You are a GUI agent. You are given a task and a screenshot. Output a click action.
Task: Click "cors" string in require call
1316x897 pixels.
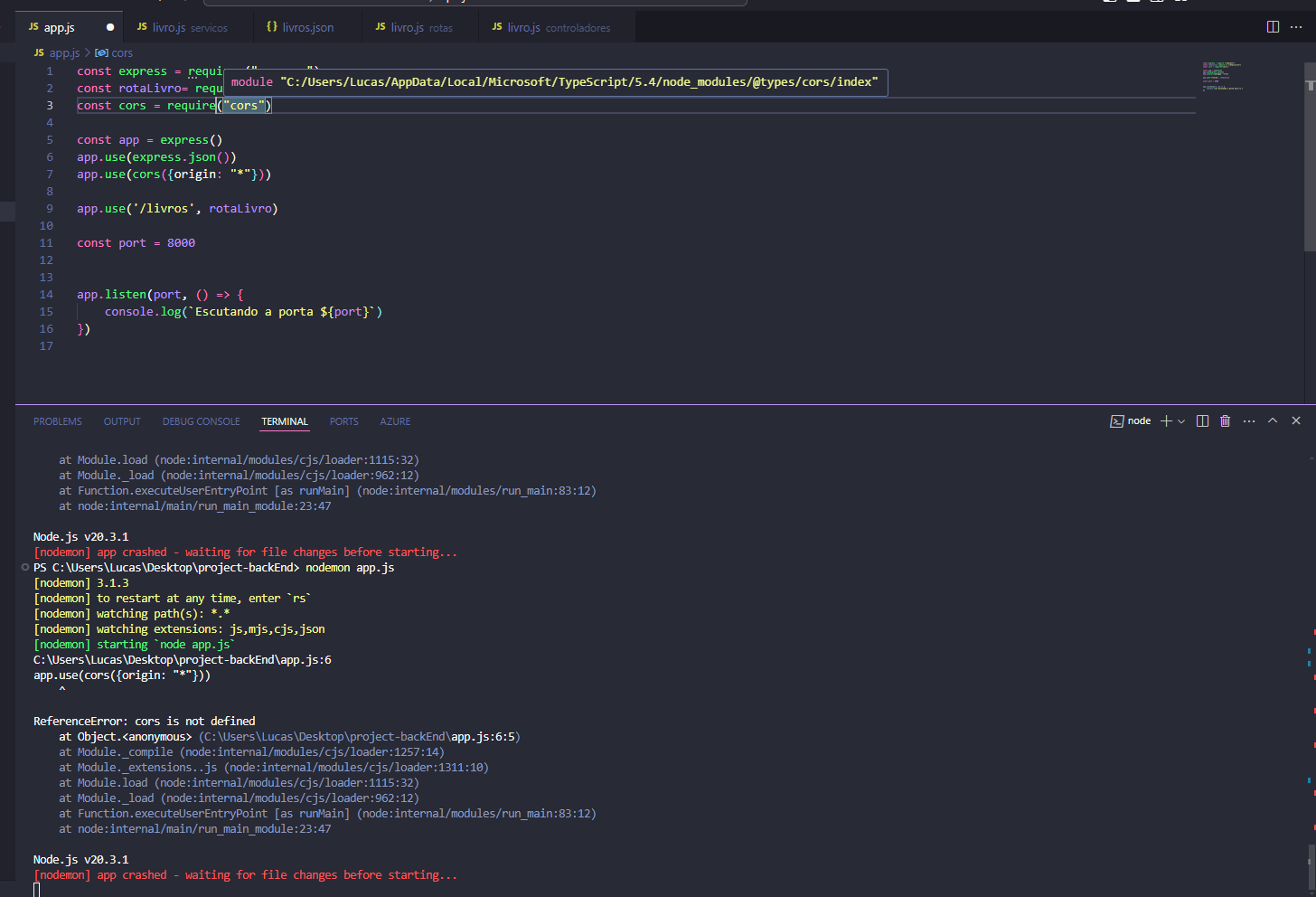click(244, 106)
